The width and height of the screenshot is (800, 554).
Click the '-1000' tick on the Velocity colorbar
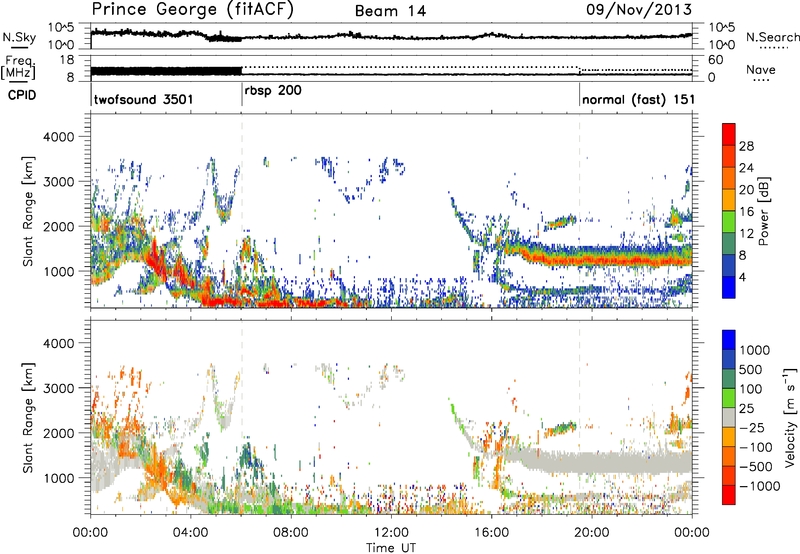[759, 486]
